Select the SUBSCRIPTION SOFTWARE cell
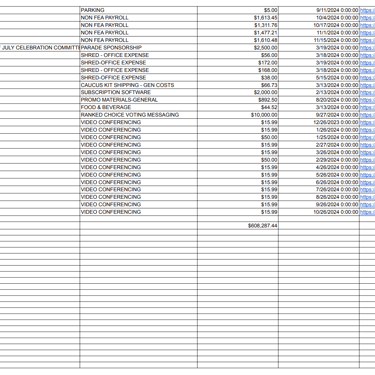 tap(138, 92)
